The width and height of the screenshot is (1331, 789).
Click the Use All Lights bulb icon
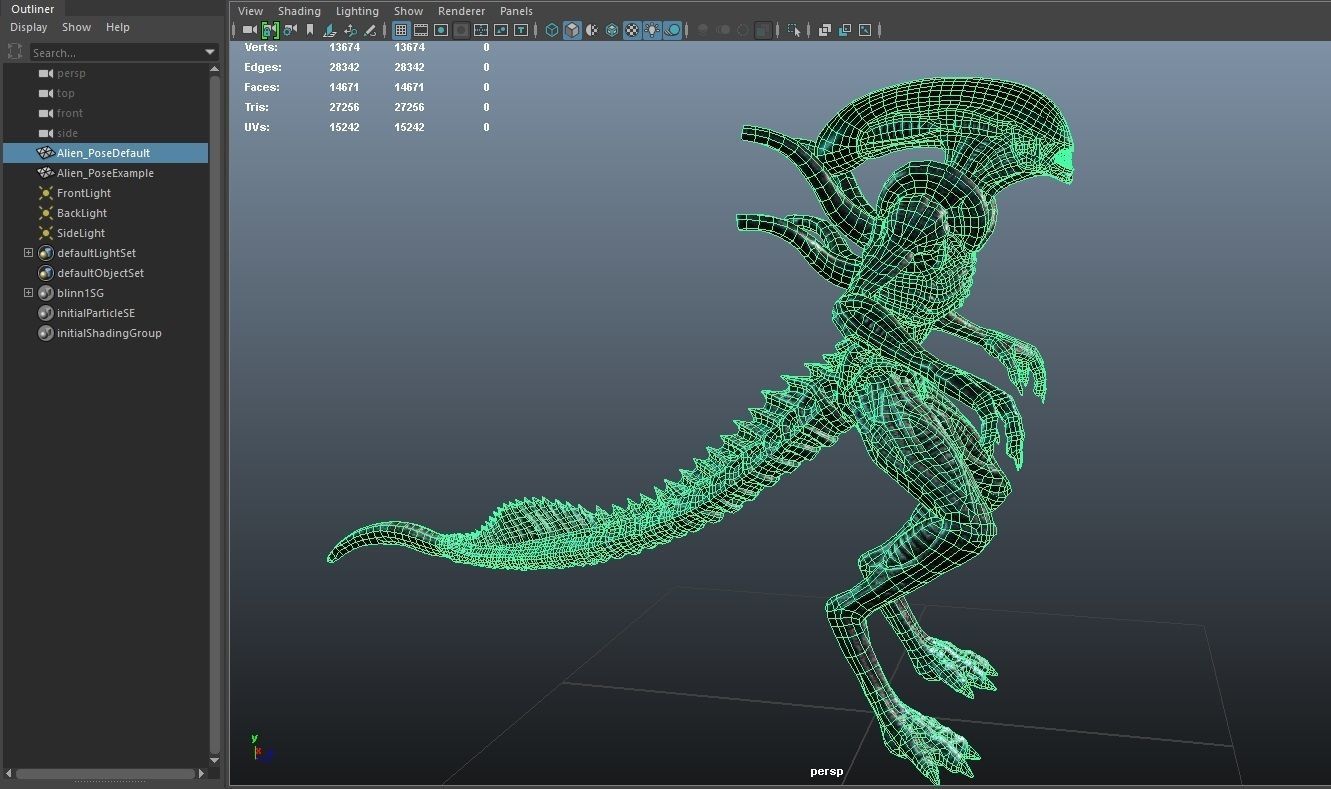coord(652,30)
